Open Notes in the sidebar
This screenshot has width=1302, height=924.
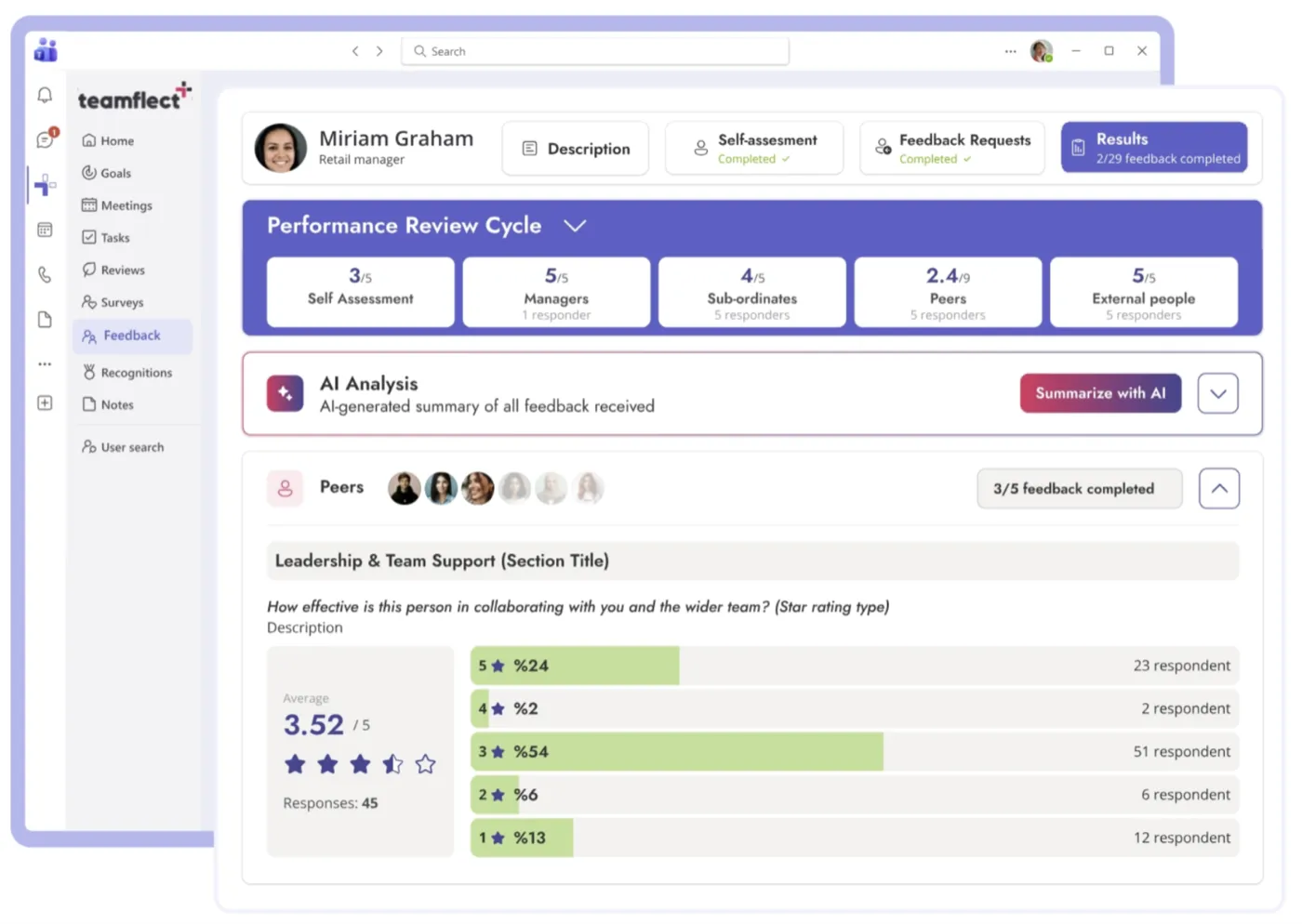tap(108, 404)
